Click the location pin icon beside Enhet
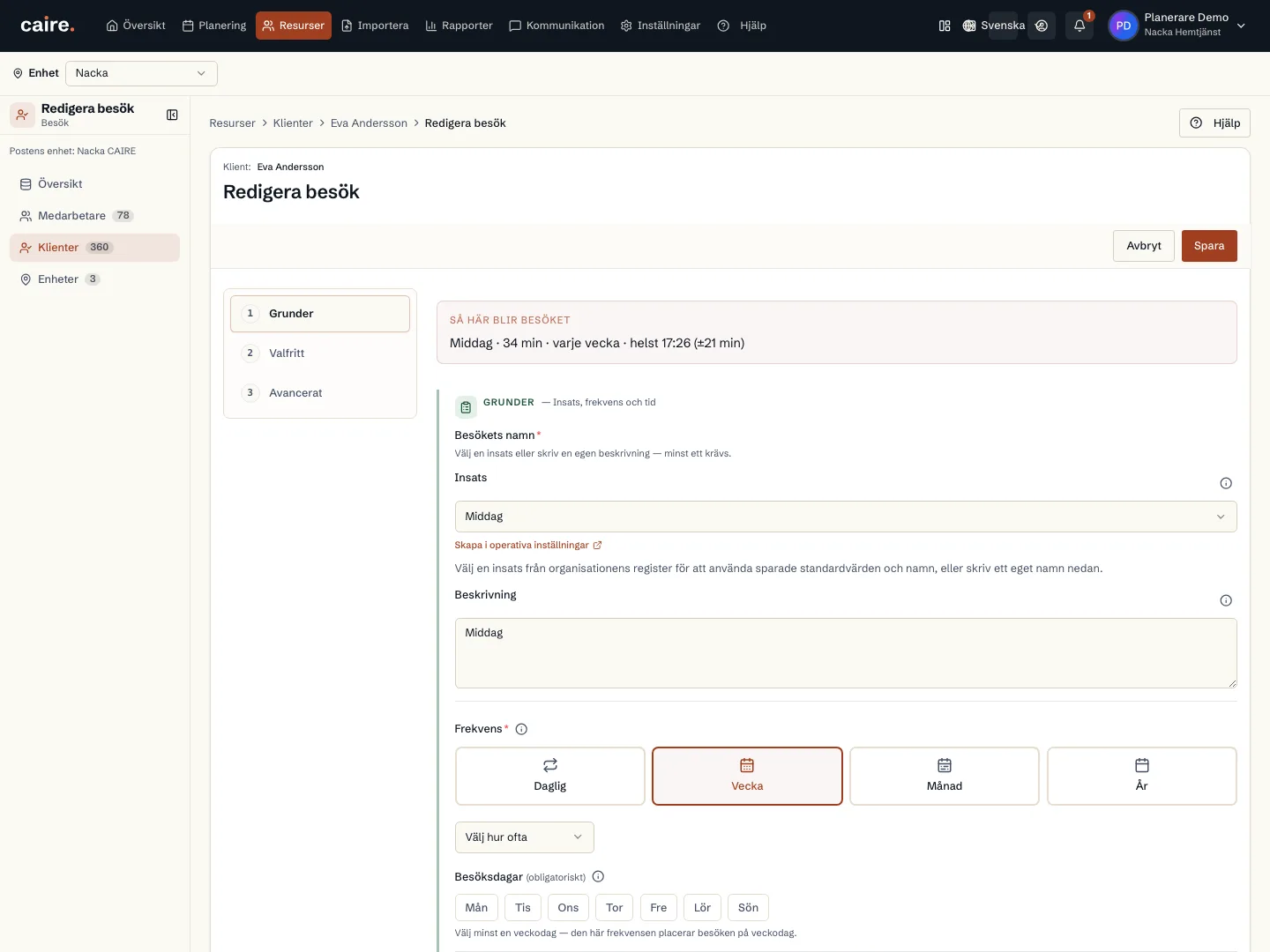This screenshot has width=1270, height=952. tap(18, 73)
